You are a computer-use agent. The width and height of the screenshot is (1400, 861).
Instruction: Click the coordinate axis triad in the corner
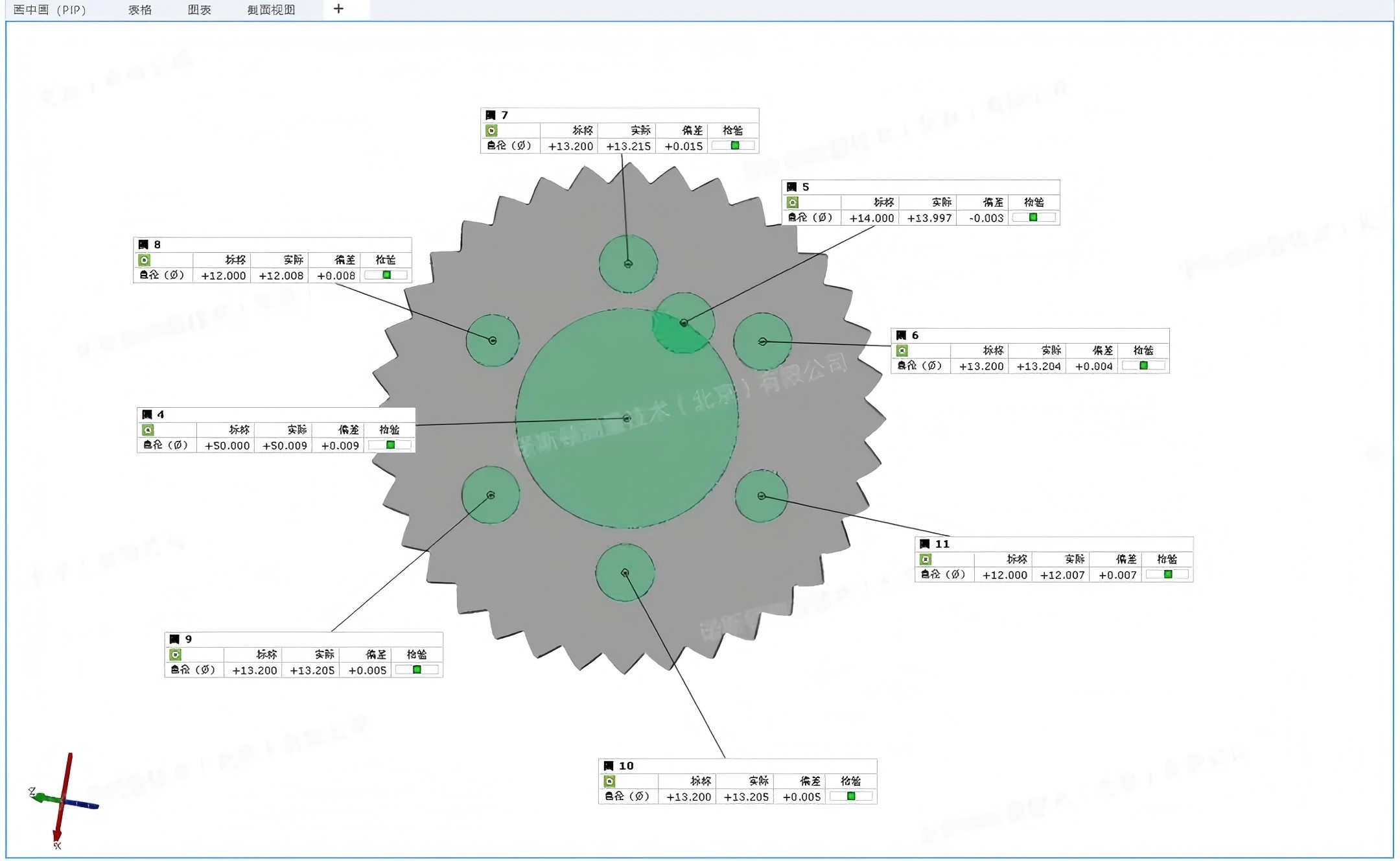click(x=62, y=802)
